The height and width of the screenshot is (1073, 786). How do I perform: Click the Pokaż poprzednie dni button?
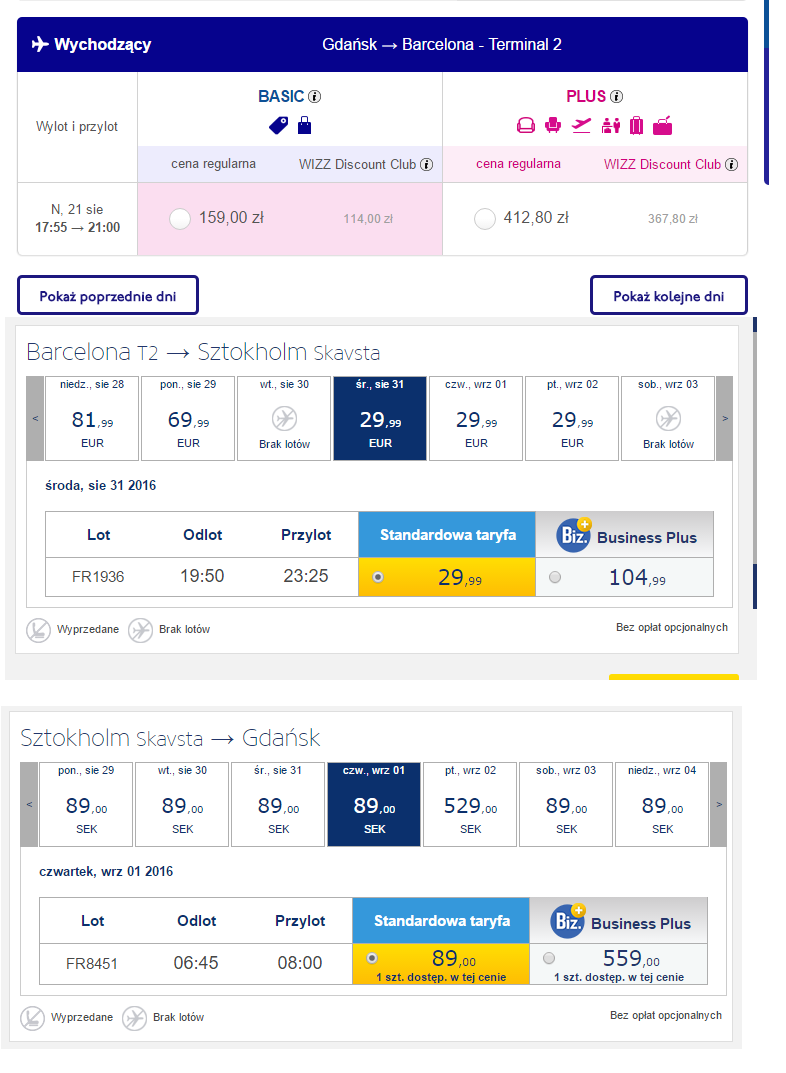pos(108,296)
